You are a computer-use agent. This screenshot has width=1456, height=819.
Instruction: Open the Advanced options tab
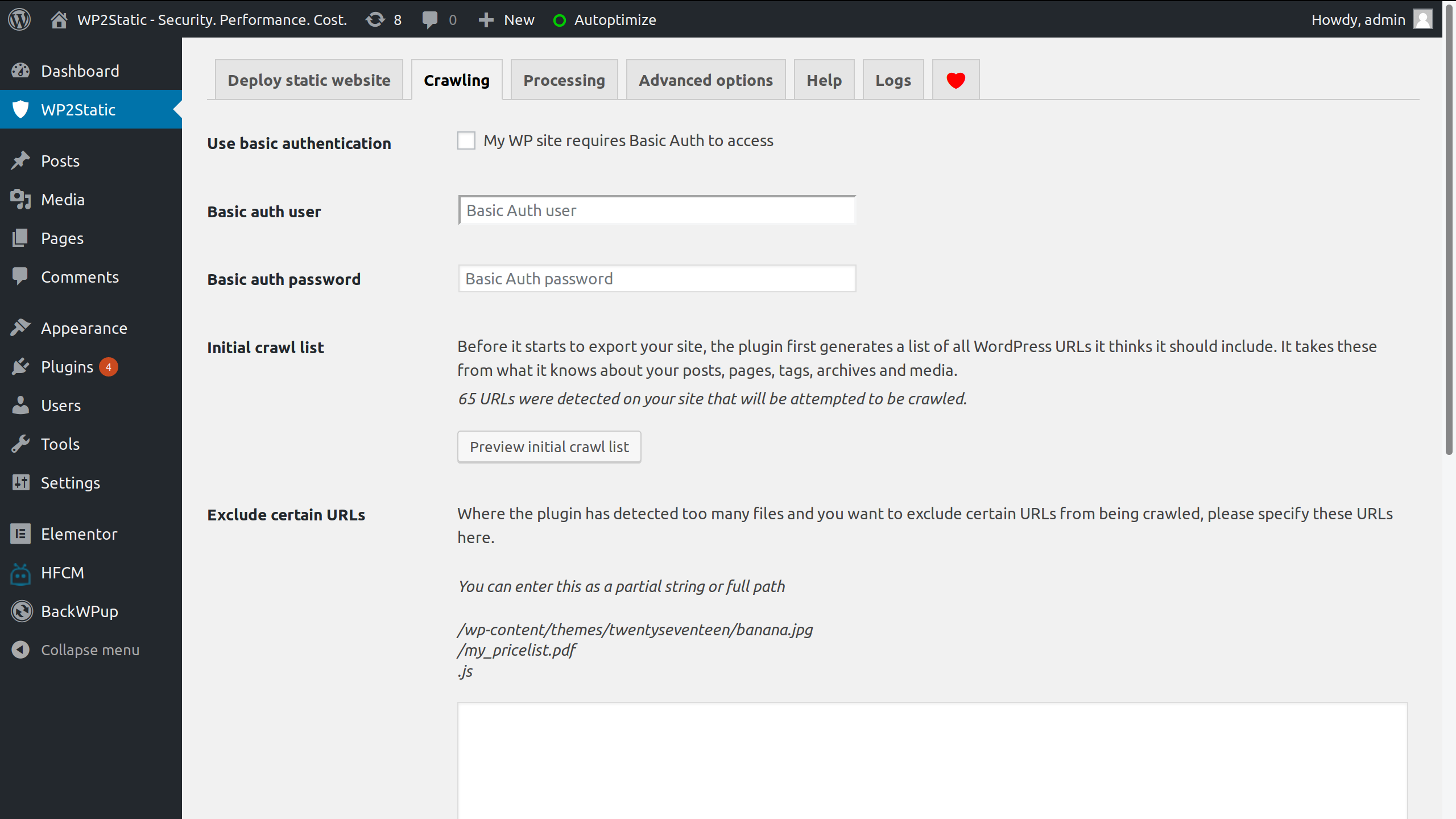click(705, 80)
